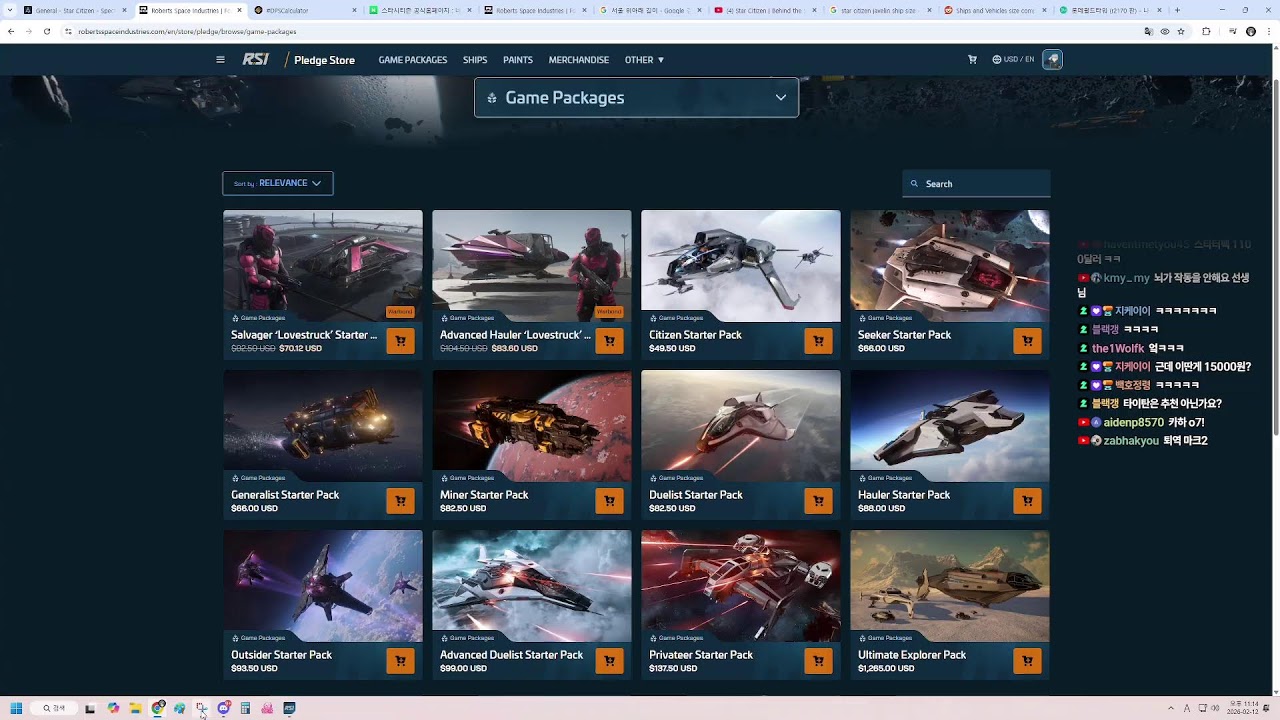Add Privateer Starter Pack to cart
Viewport: 1280px width, 720px height.
pos(818,661)
